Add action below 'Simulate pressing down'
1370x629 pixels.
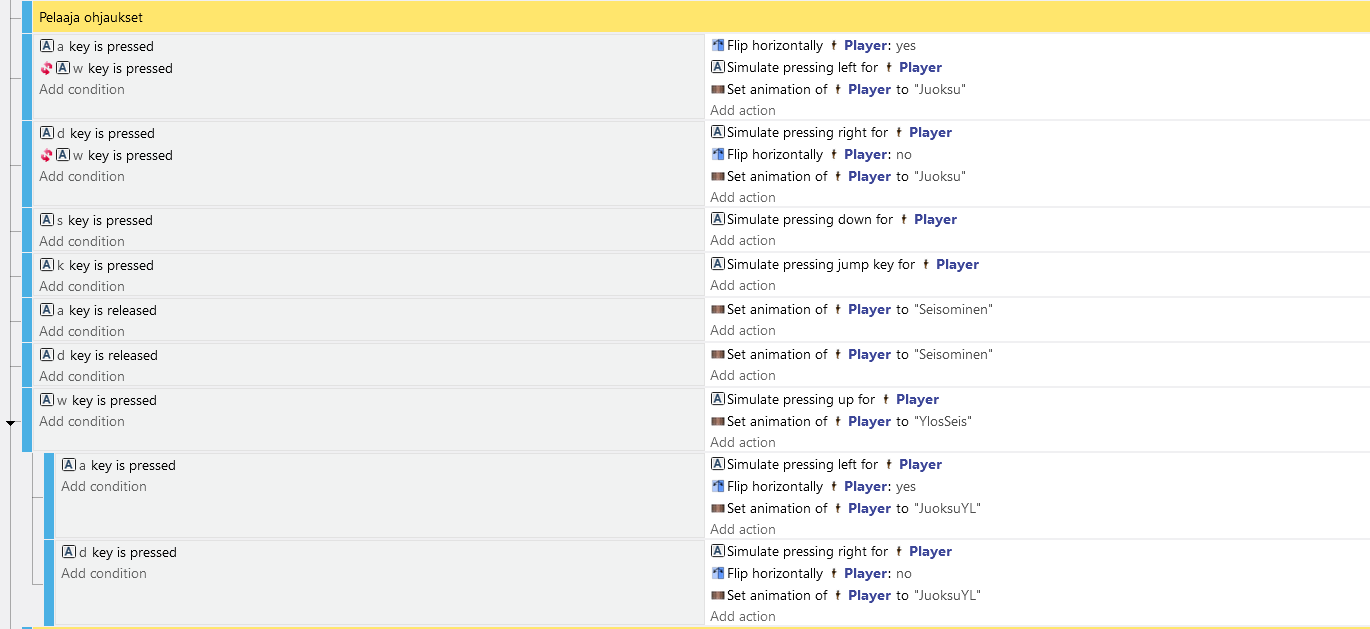[x=743, y=240]
